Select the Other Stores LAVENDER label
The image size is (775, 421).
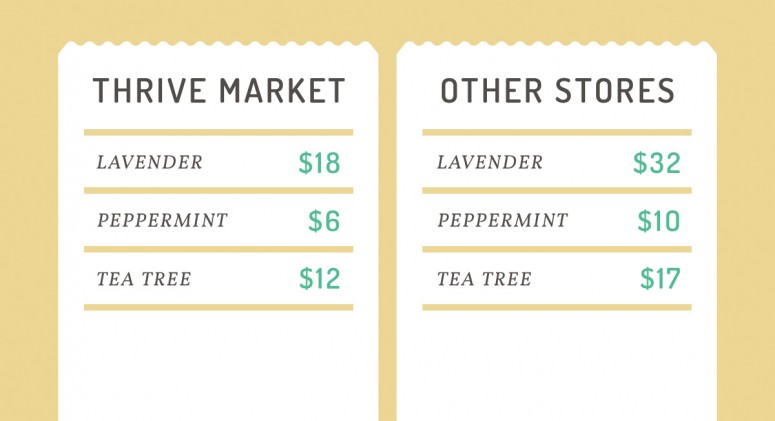pos(489,162)
